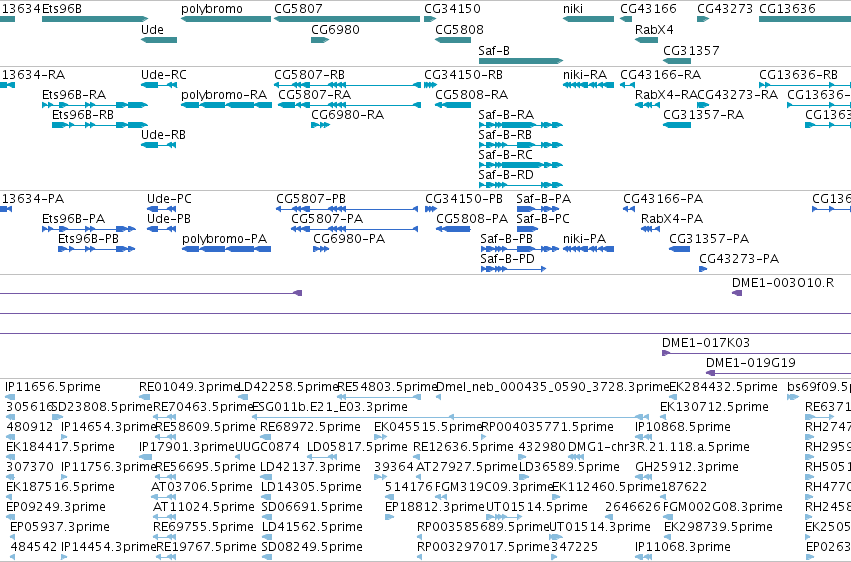Screen dimensions: 851x562
Task: Select the CG31357 gene bar
Action: 677,61
